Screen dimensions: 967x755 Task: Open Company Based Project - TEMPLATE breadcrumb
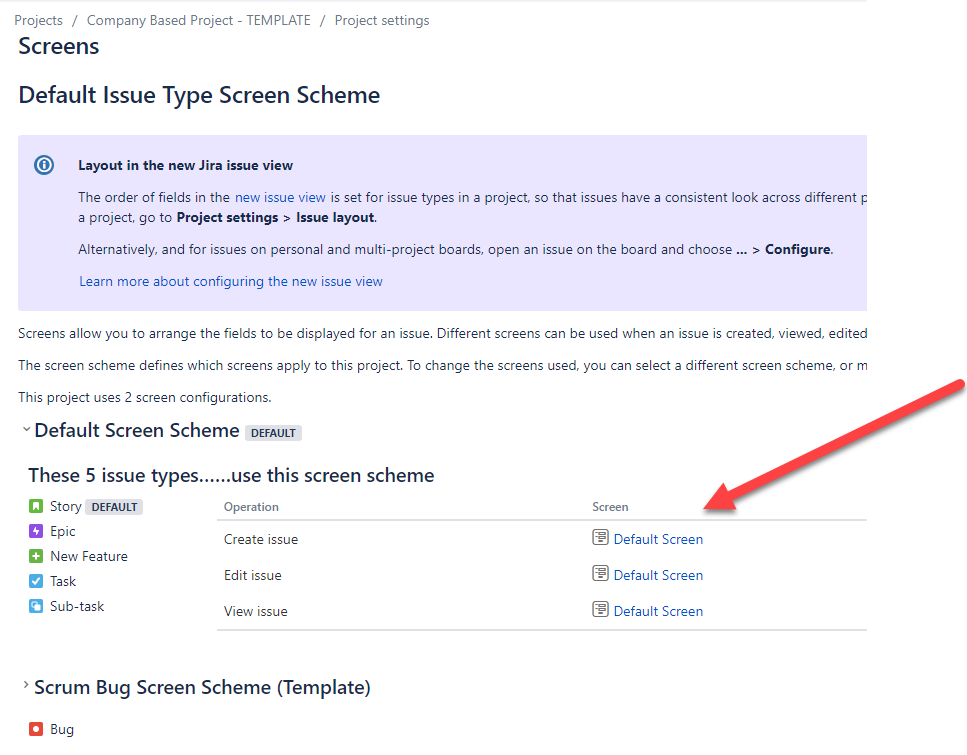click(x=198, y=19)
